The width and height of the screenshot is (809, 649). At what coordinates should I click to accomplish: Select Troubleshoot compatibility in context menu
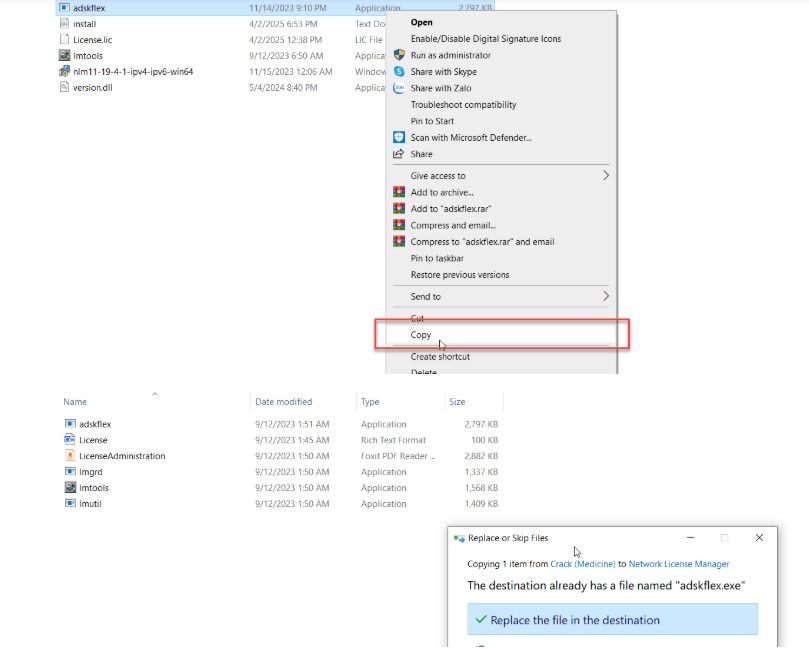(463, 105)
